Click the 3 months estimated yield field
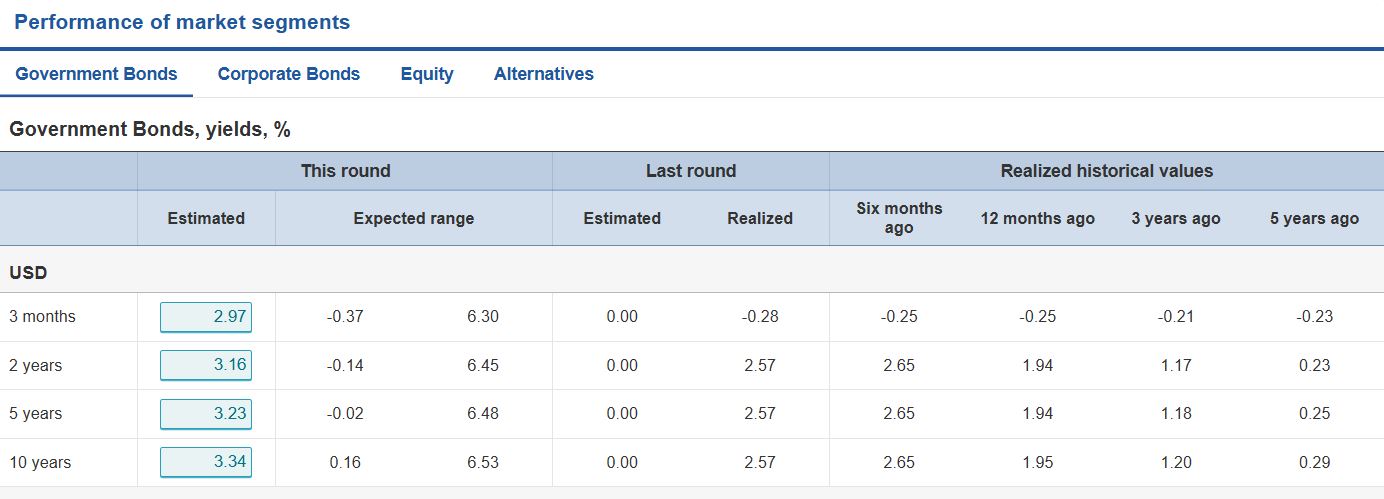Screen dimensions: 1384x499 pos(206,317)
